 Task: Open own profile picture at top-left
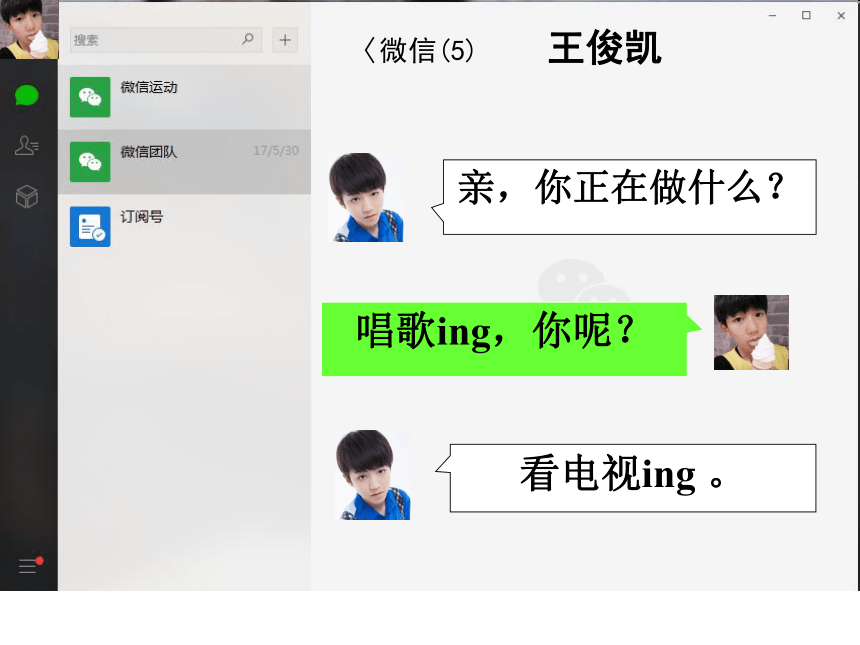pos(29,29)
